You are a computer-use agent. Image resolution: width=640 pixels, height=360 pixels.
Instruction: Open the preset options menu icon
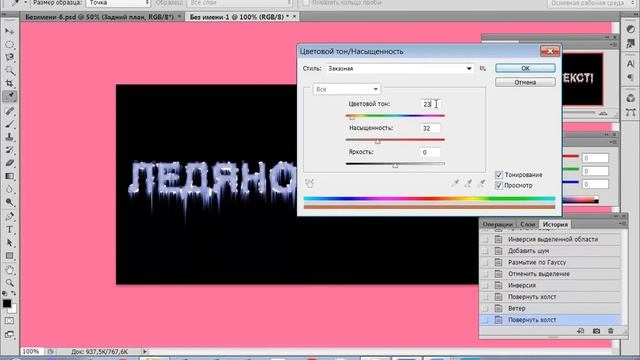tap(483, 69)
